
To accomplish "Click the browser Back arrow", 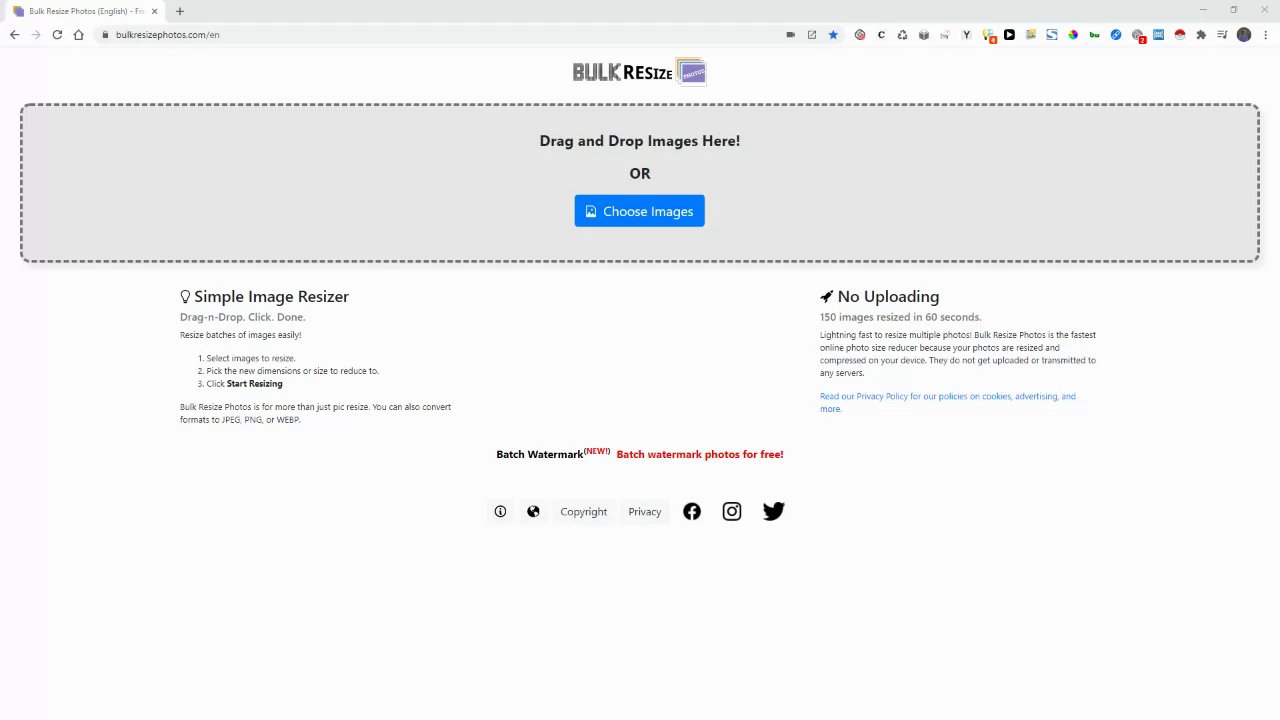I will [14, 34].
